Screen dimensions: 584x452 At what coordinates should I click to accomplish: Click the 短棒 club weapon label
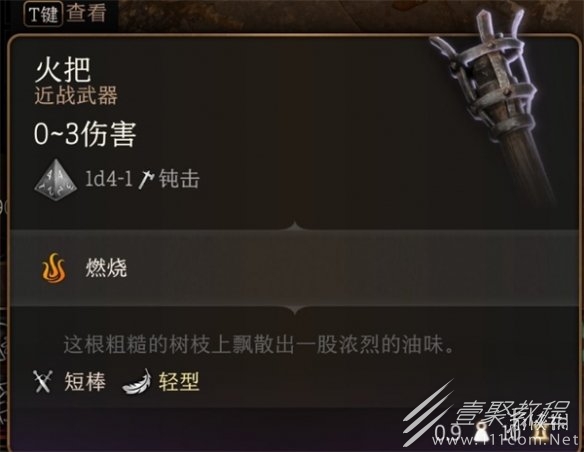85,381
